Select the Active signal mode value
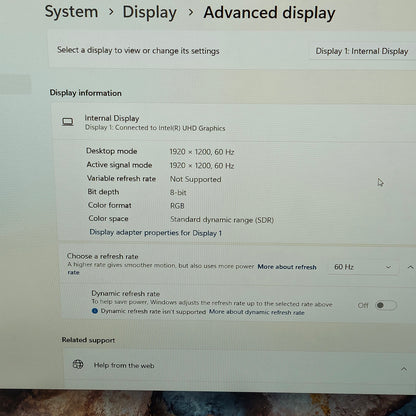416x416 pixels. [202, 166]
